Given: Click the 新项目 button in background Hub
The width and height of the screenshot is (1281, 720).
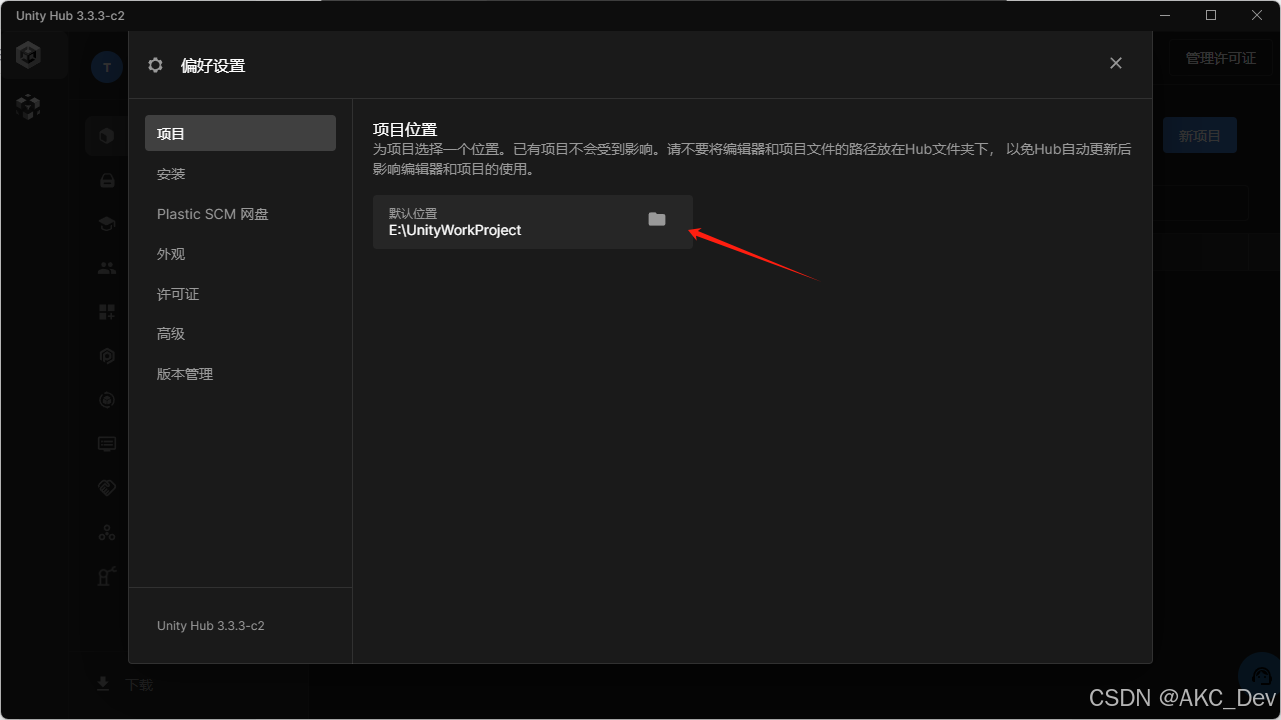Looking at the screenshot, I should tap(1200, 136).
